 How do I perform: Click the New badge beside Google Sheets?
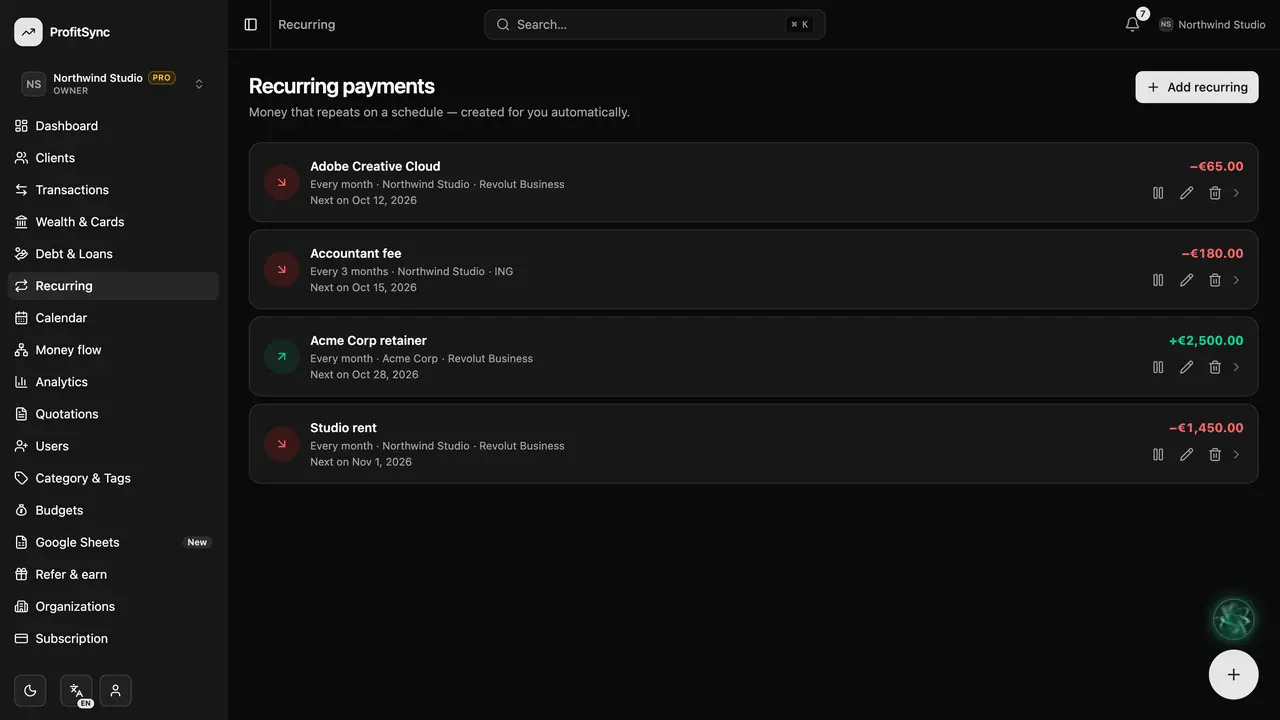197,542
